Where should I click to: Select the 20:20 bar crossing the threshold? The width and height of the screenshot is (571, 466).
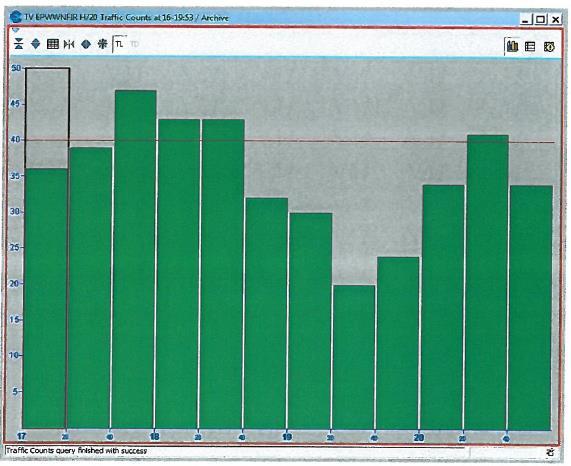pos(487,282)
